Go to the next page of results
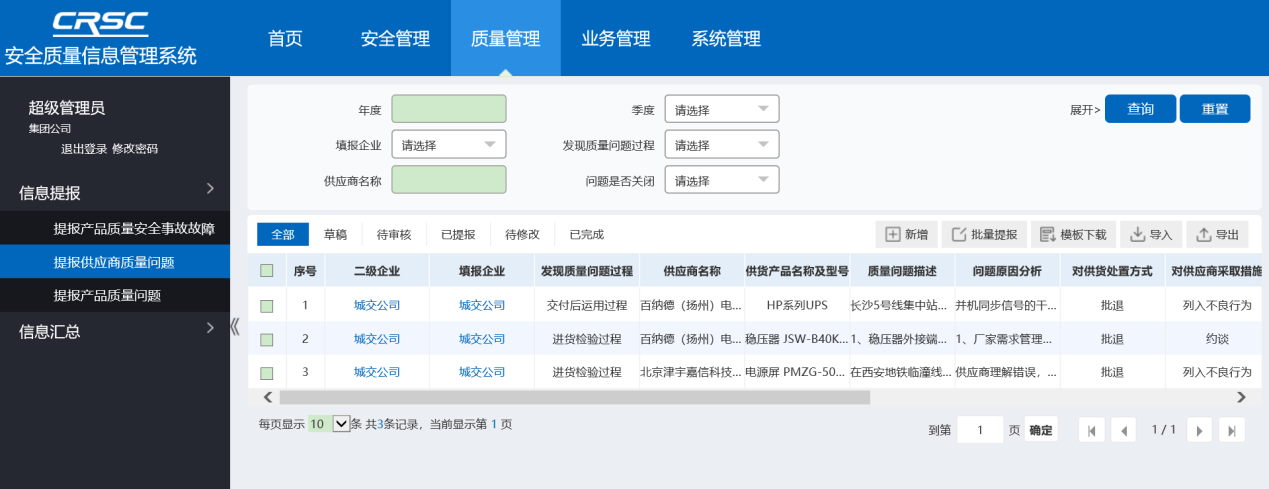 click(1199, 430)
